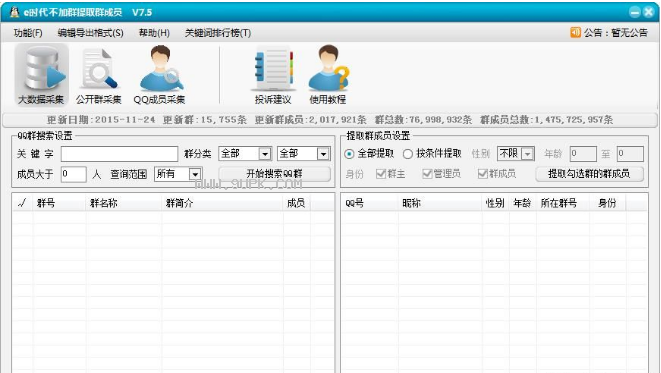Click the 提取勾选群的群成员 button
Image resolution: width=661 pixels, height=373 pixels.
[589, 174]
